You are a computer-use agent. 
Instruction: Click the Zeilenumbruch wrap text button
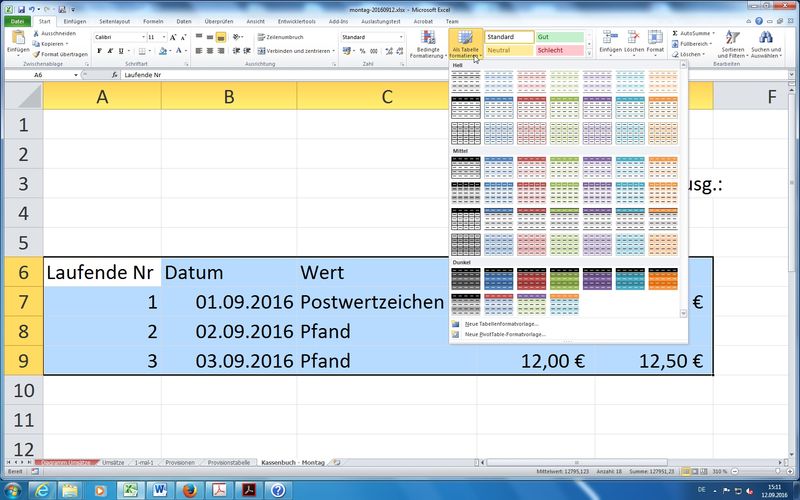281,37
